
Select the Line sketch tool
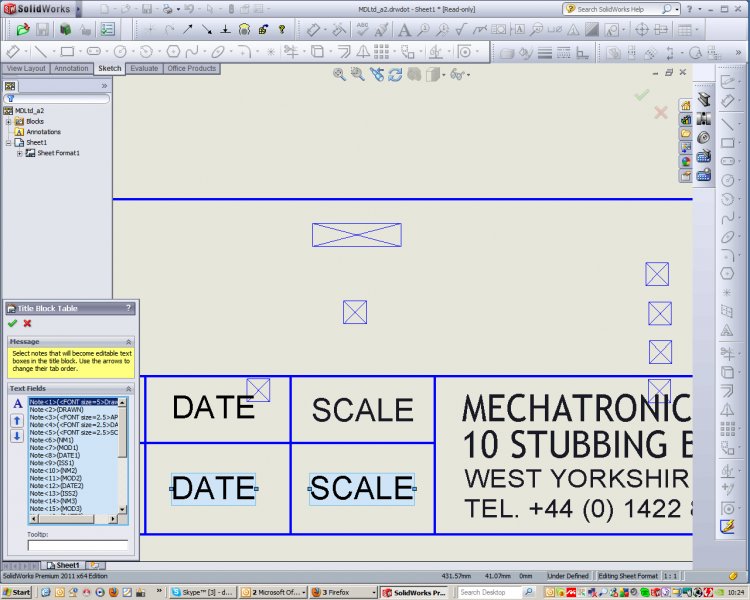(x=41, y=51)
